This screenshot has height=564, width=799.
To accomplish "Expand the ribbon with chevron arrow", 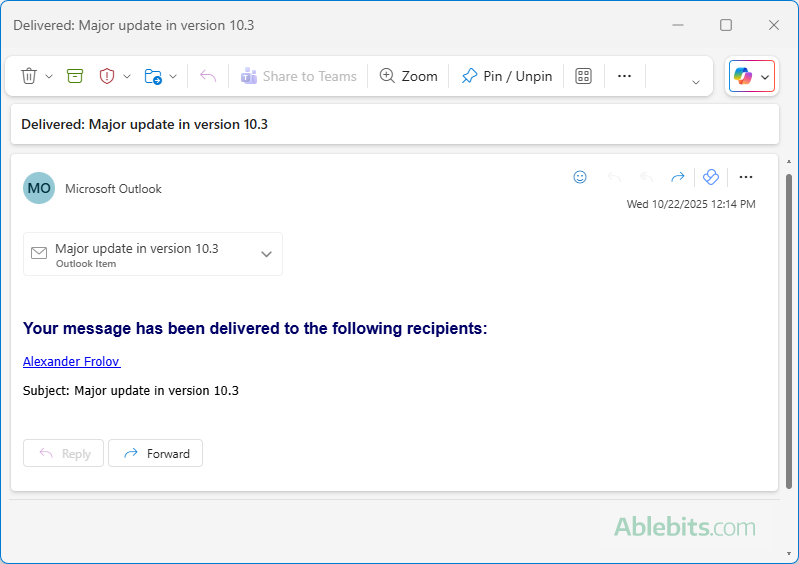I will 696,82.
